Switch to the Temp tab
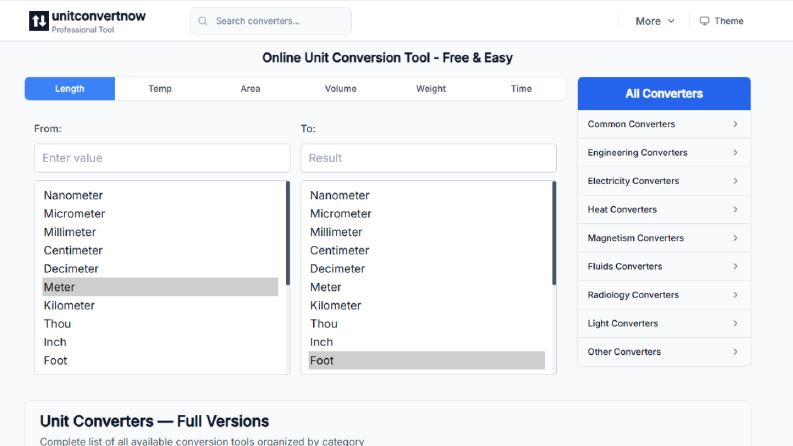 click(x=160, y=88)
